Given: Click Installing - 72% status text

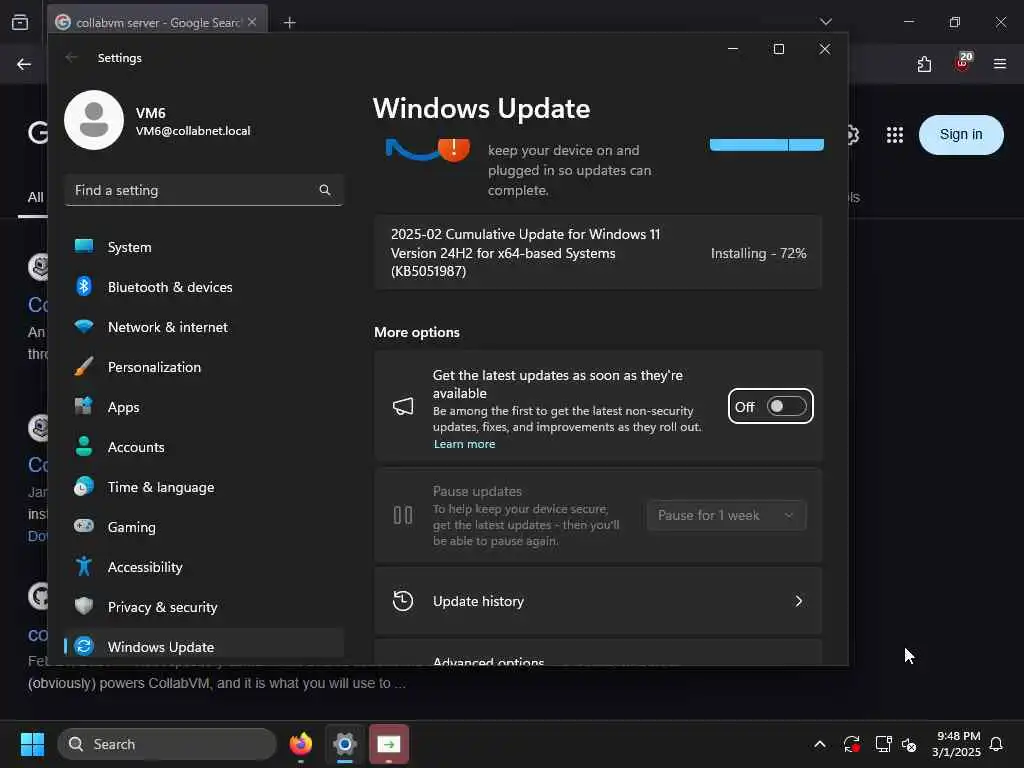Looking at the screenshot, I should tap(758, 253).
